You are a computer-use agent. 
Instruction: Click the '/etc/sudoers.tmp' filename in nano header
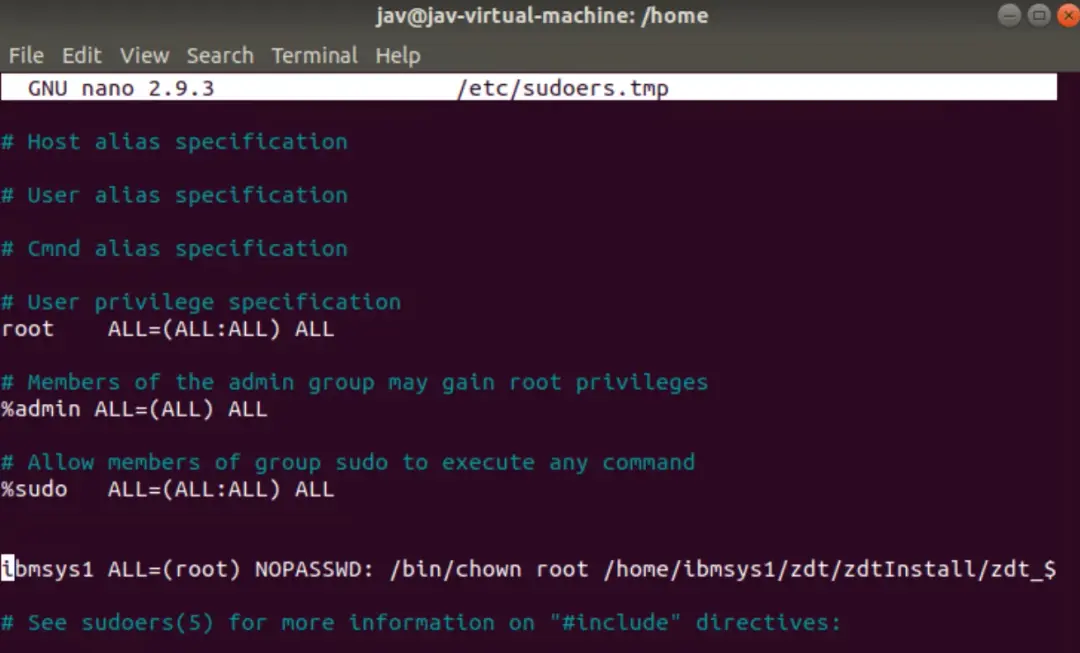coord(563,88)
